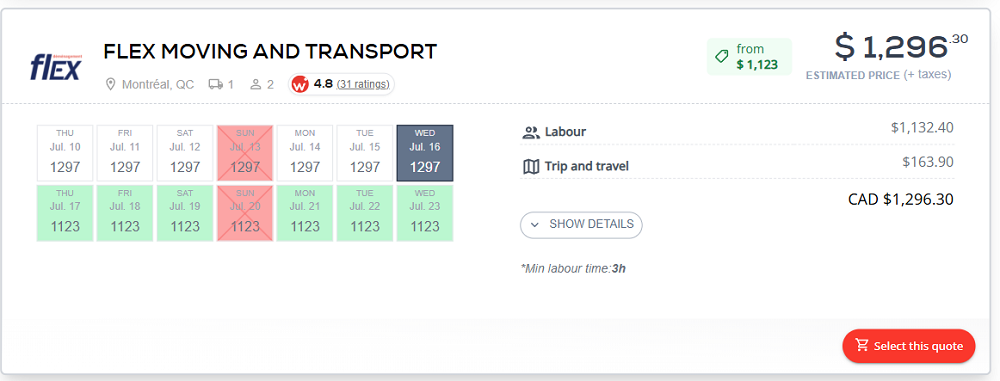1000x381 pixels.
Task: Expand SHOW DETAILS price breakdown
Action: coord(581,225)
